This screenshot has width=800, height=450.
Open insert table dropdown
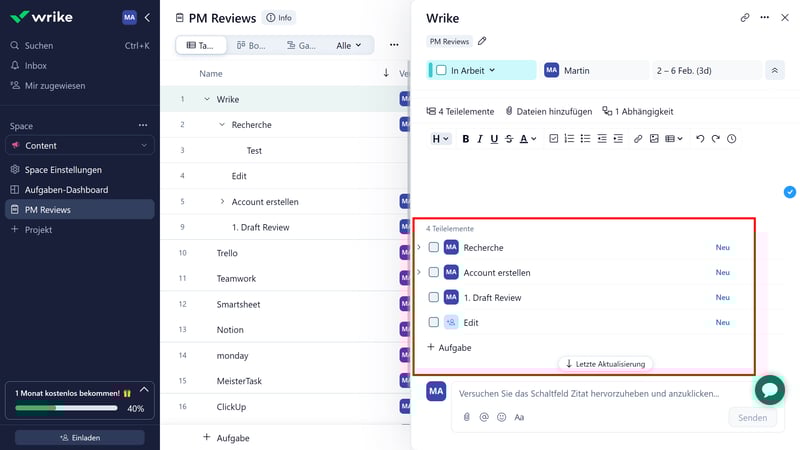click(x=674, y=139)
